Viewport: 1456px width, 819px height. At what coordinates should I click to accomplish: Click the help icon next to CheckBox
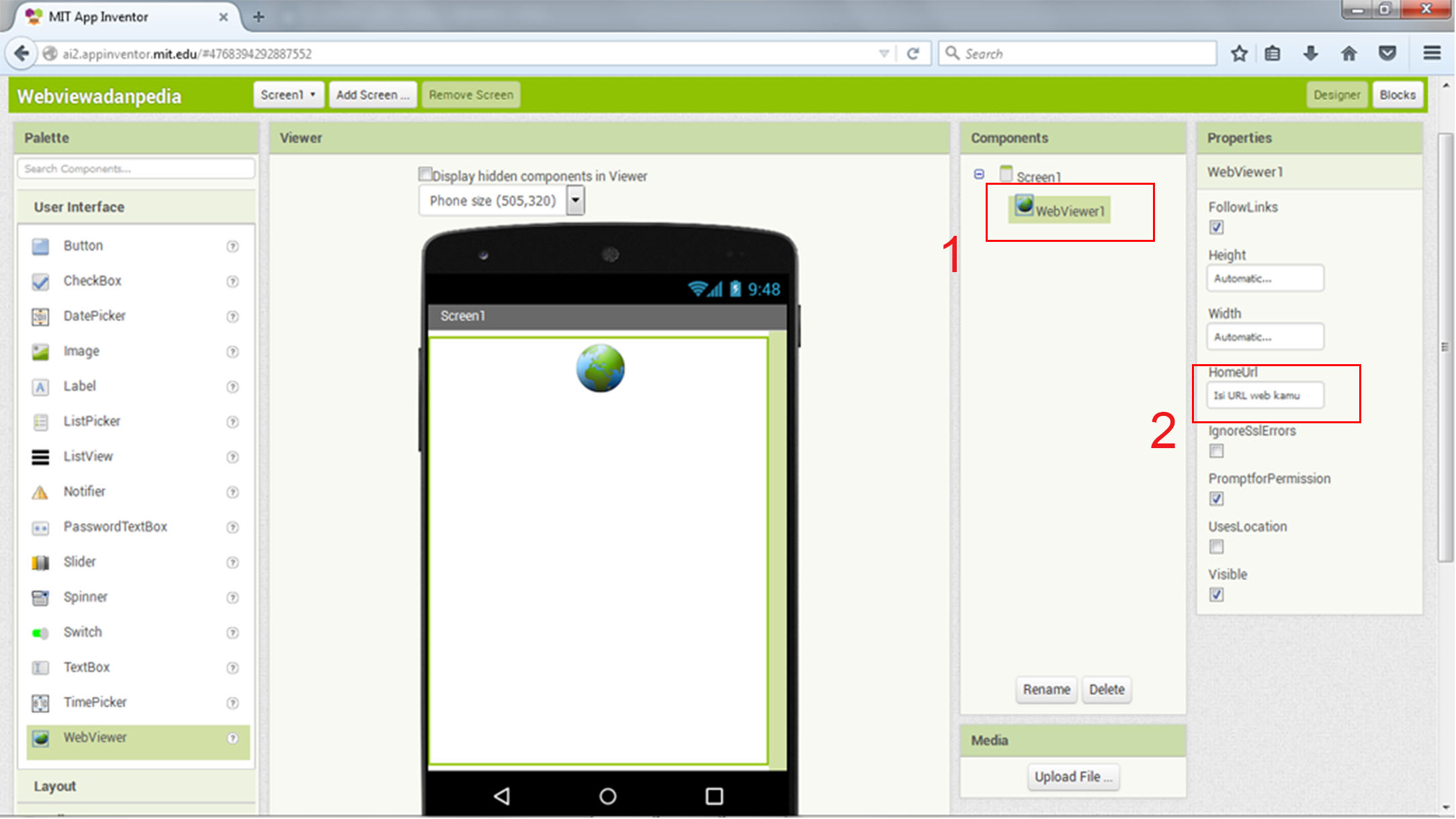[232, 282]
